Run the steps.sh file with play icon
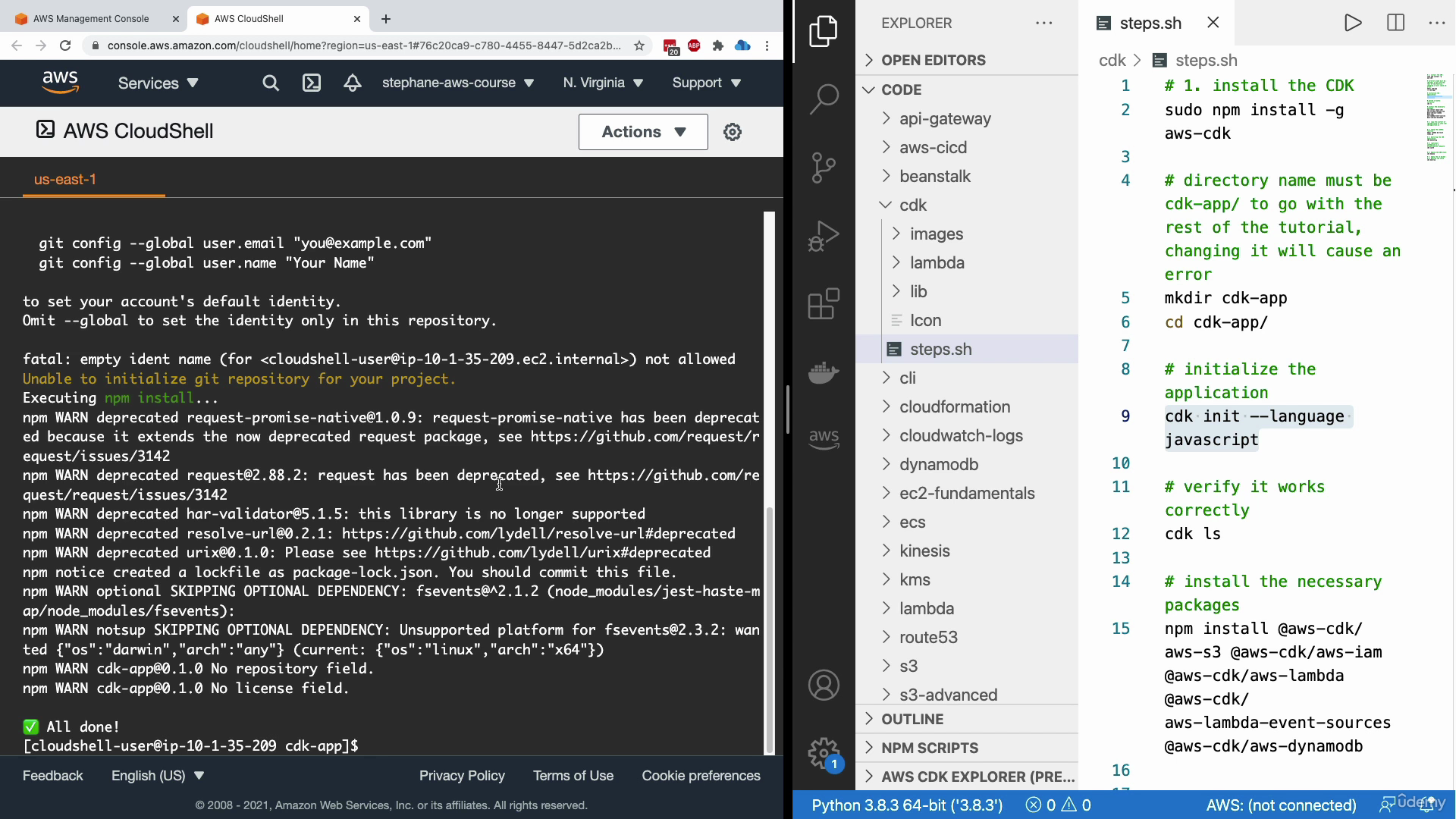Image resolution: width=1456 pixels, height=819 pixels. pos(1353,23)
